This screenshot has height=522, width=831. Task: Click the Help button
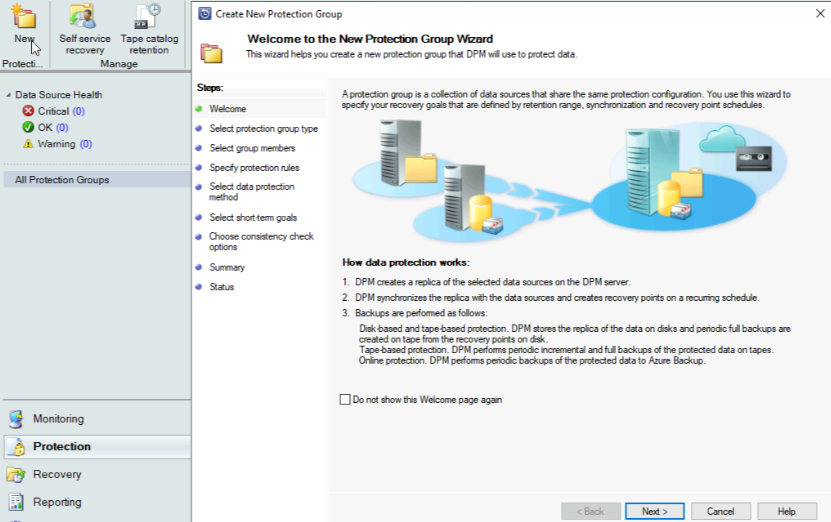click(x=787, y=511)
